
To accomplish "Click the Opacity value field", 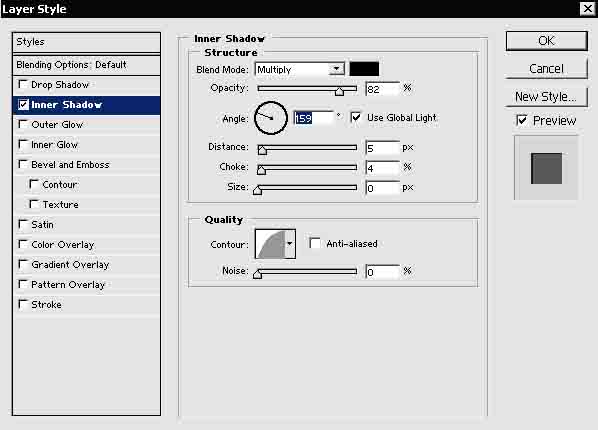I will [x=382, y=89].
